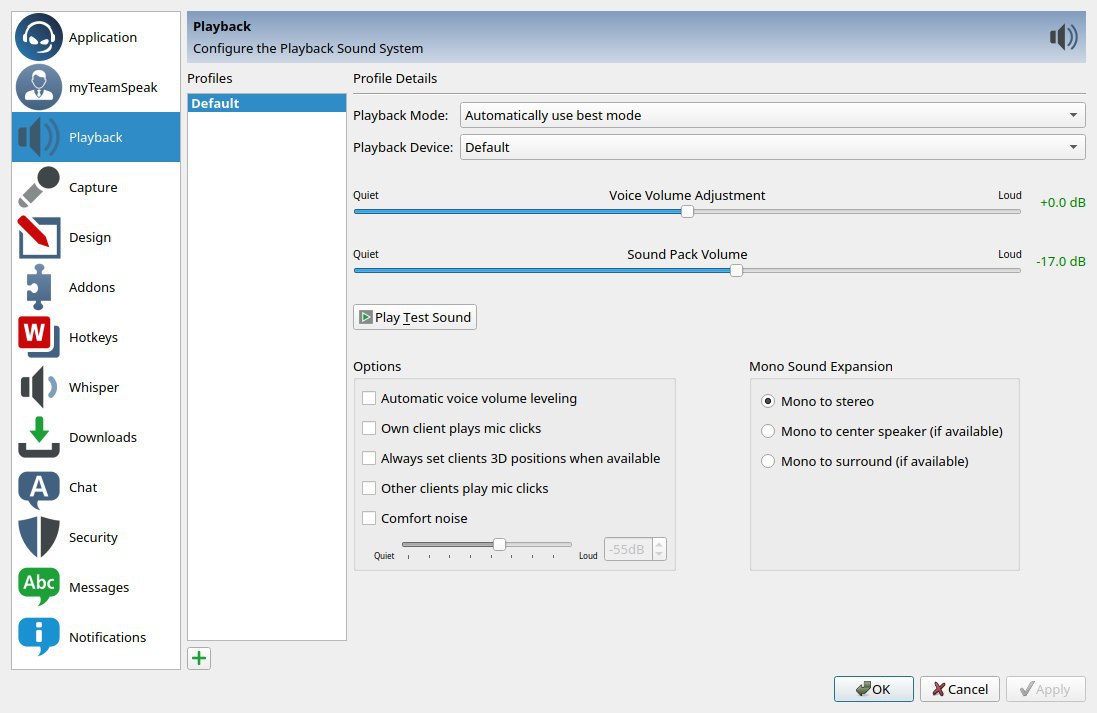Screen dimensions: 1097x713
Task: Click the green plus add profile icon
Action: click(x=199, y=658)
